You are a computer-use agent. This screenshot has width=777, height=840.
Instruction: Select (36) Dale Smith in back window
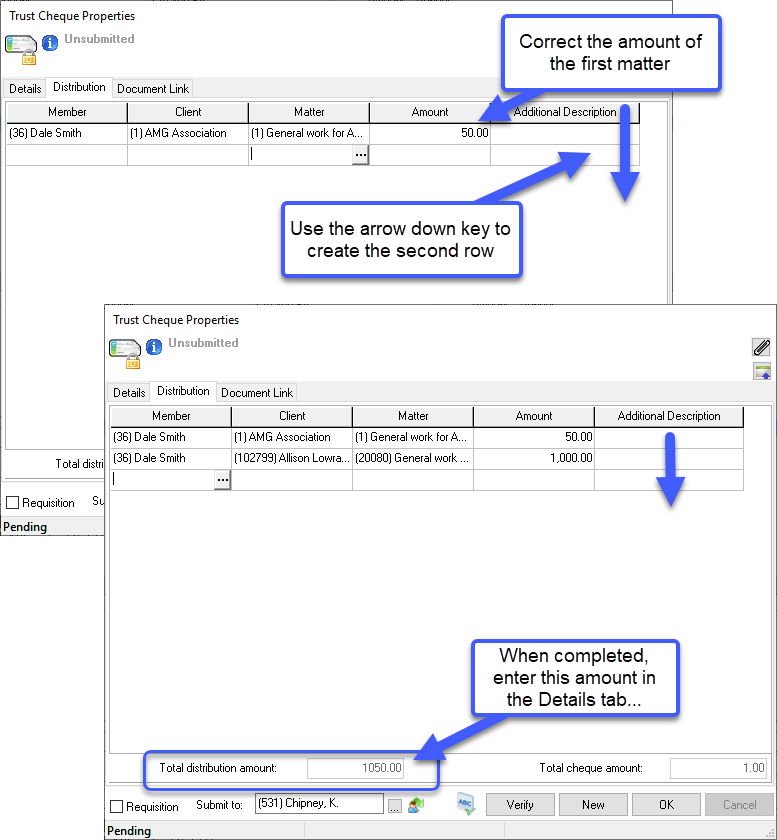tap(67, 133)
